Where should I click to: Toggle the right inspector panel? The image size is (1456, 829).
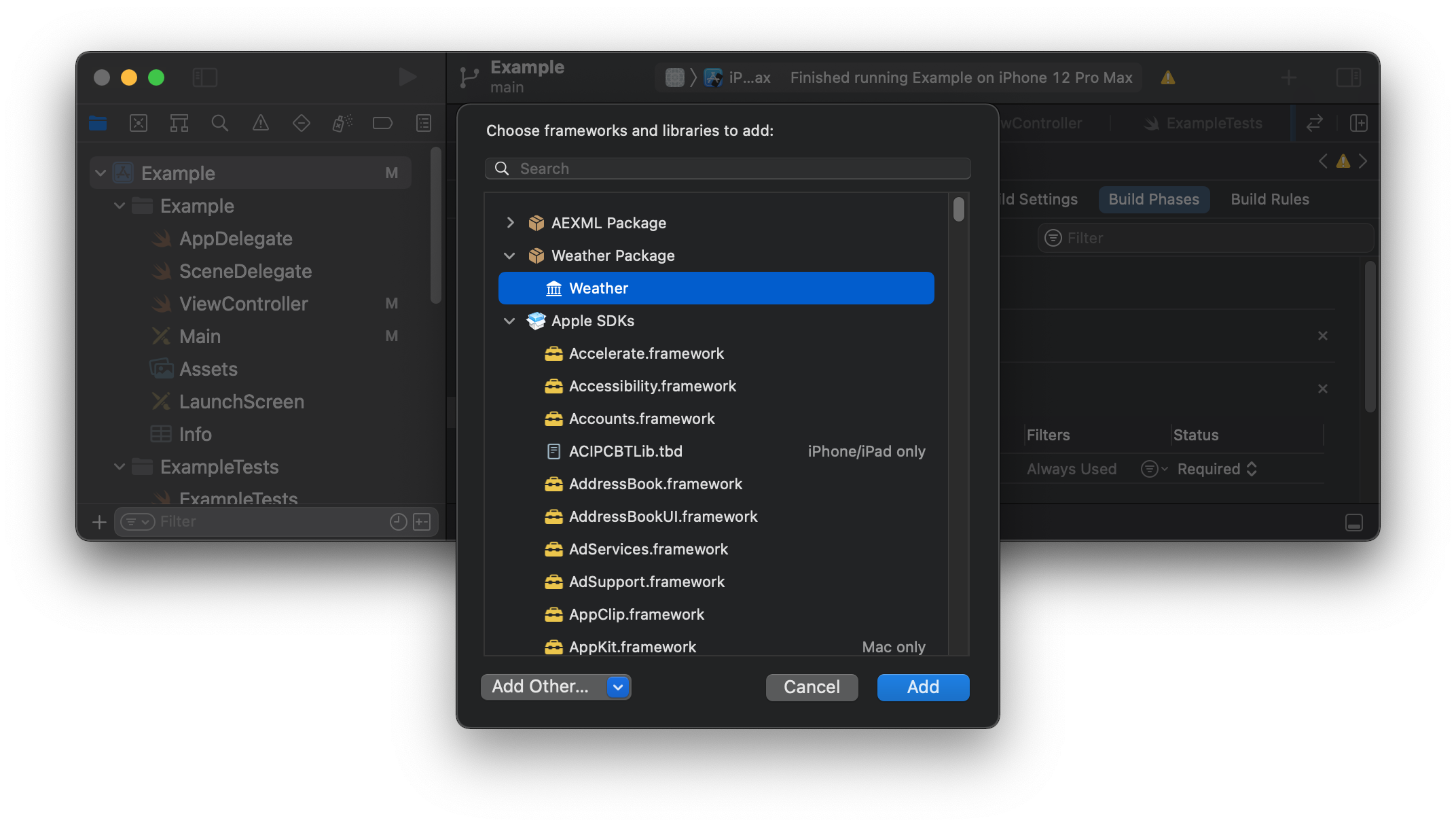point(1348,77)
